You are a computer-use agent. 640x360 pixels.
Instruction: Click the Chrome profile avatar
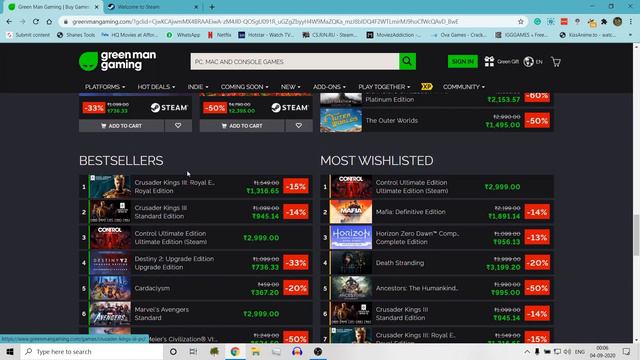[x=618, y=22]
